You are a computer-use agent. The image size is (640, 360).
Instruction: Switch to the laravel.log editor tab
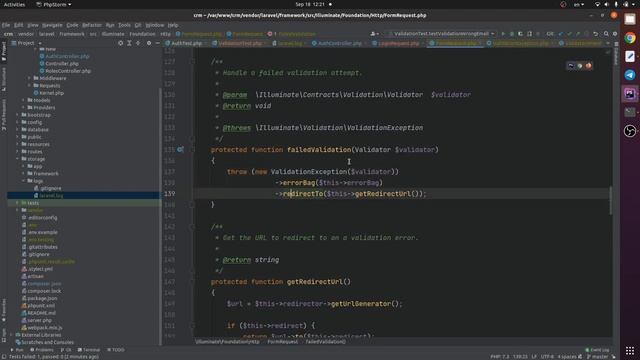(x=289, y=43)
